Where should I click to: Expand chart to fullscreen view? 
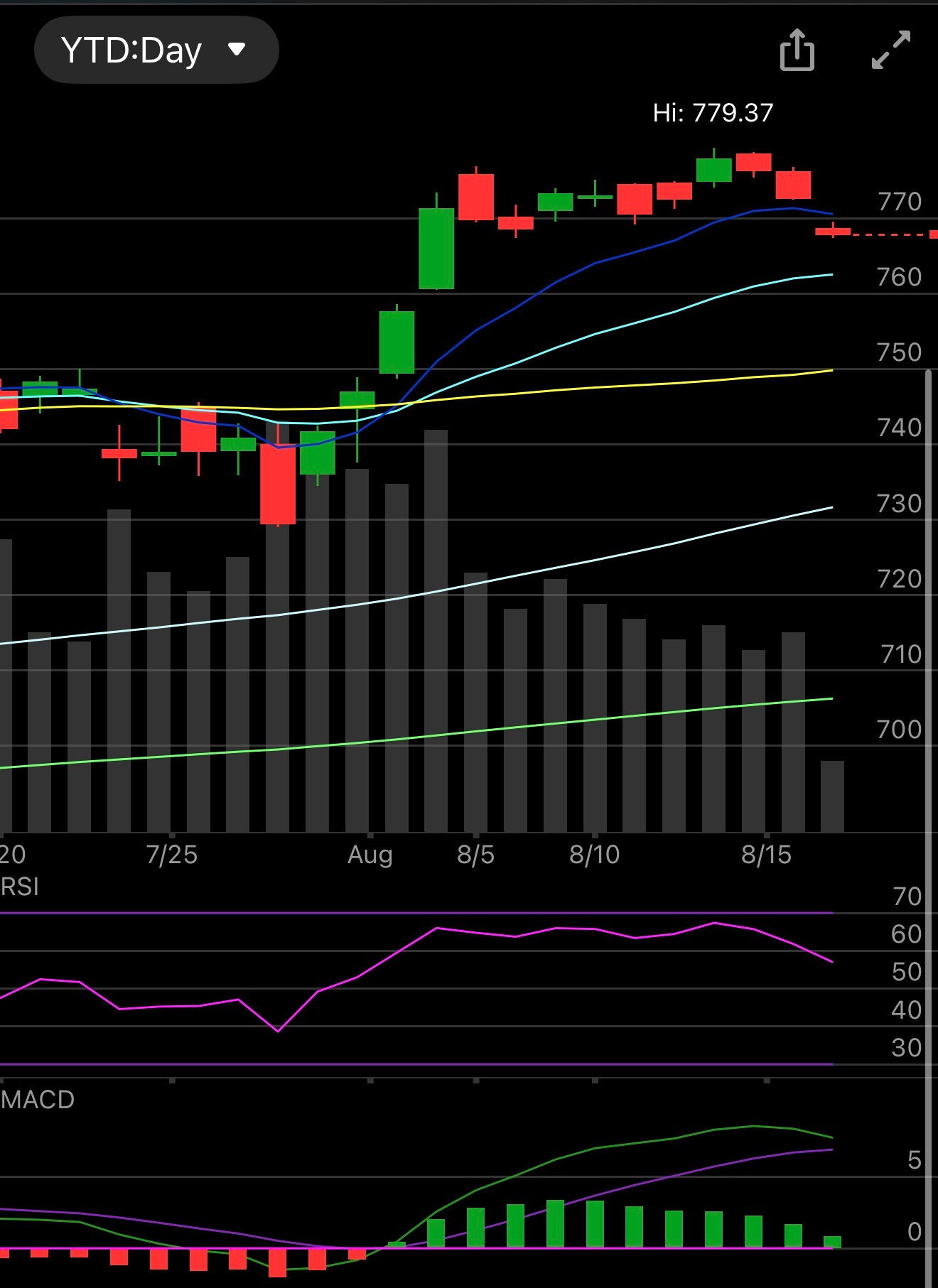[x=891, y=50]
